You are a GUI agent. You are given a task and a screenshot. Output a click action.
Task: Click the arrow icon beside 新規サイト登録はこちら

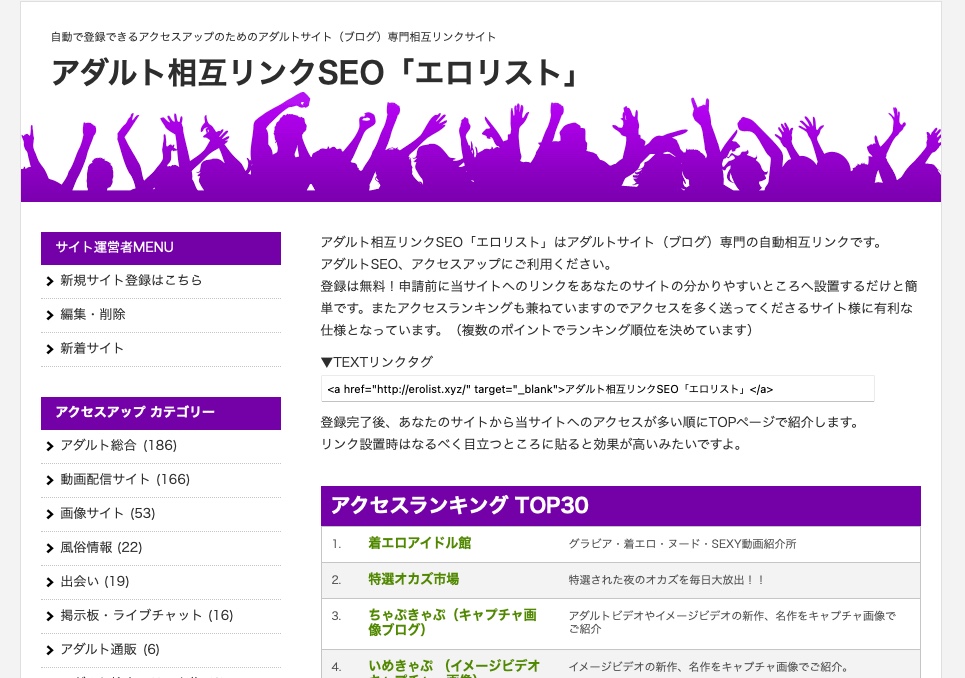(50, 281)
